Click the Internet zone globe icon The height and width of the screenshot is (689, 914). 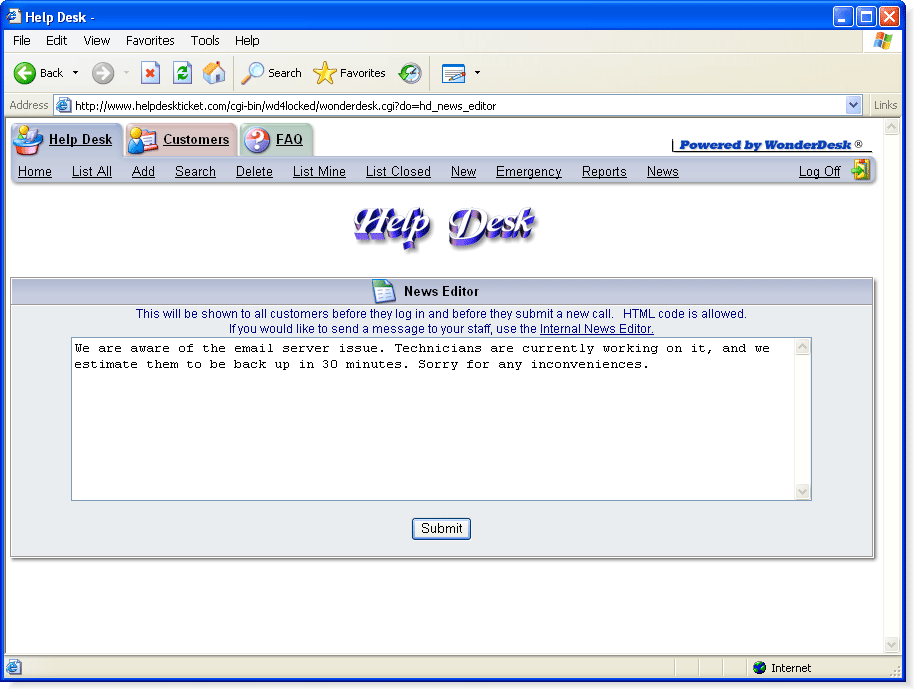coord(759,667)
